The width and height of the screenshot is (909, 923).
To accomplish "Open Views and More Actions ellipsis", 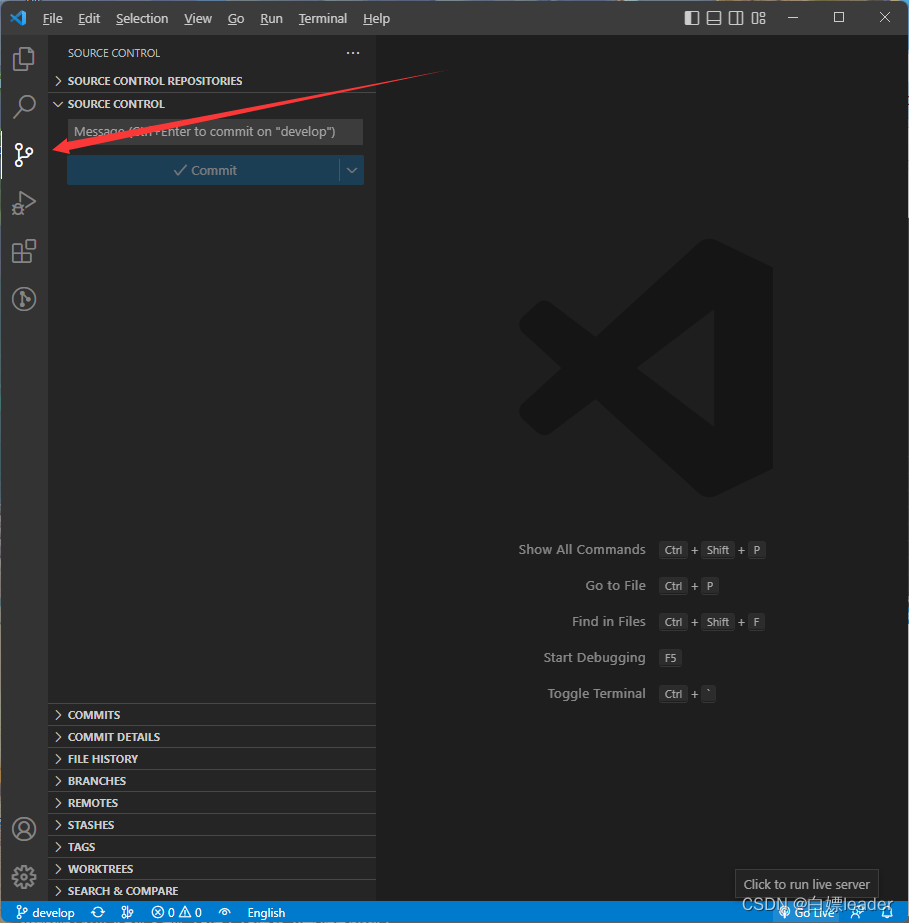I will [353, 53].
